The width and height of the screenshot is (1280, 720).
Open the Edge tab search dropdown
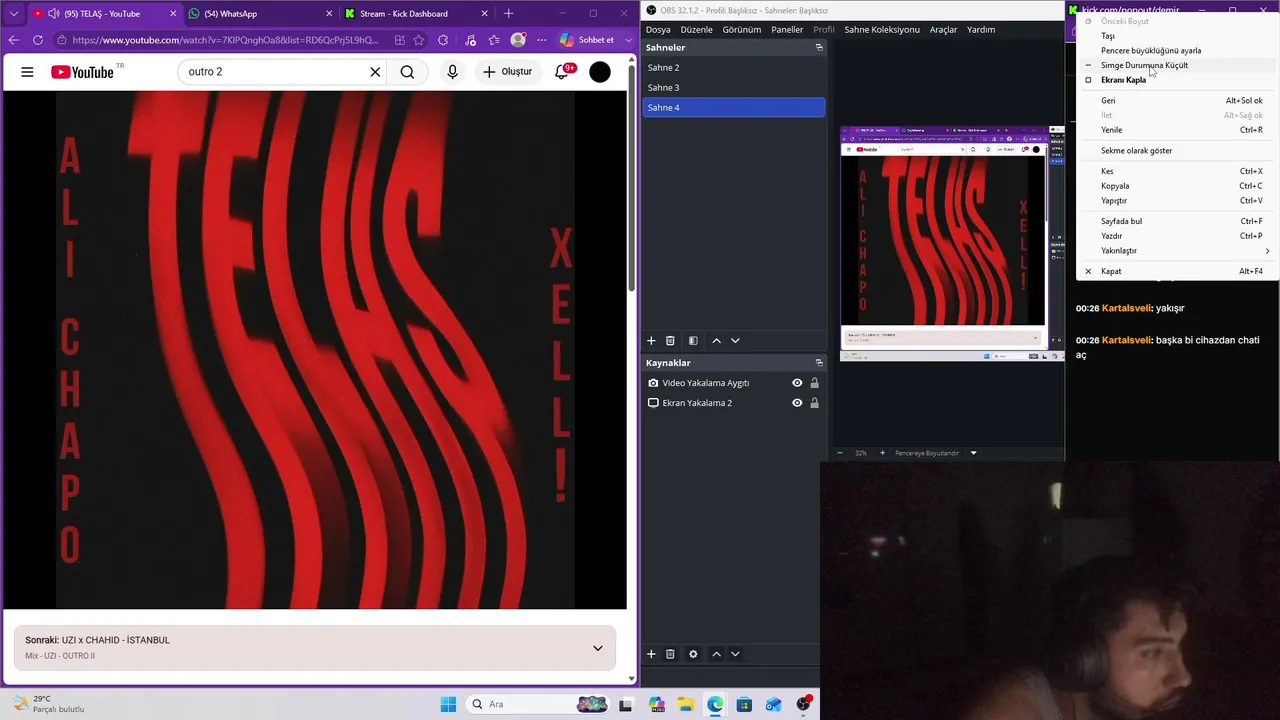(13, 13)
